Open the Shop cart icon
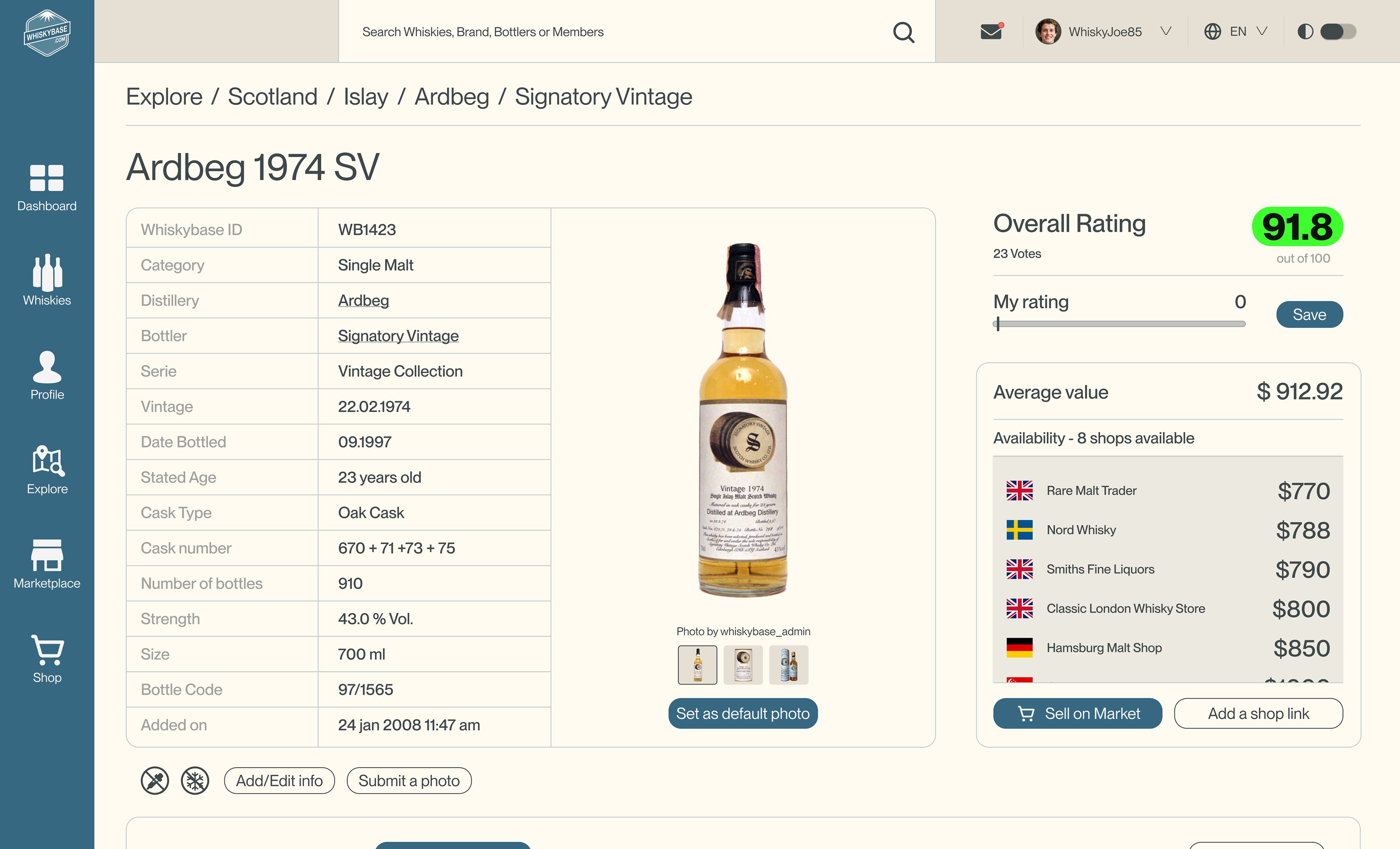The height and width of the screenshot is (849, 1400). tap(47, 659)
